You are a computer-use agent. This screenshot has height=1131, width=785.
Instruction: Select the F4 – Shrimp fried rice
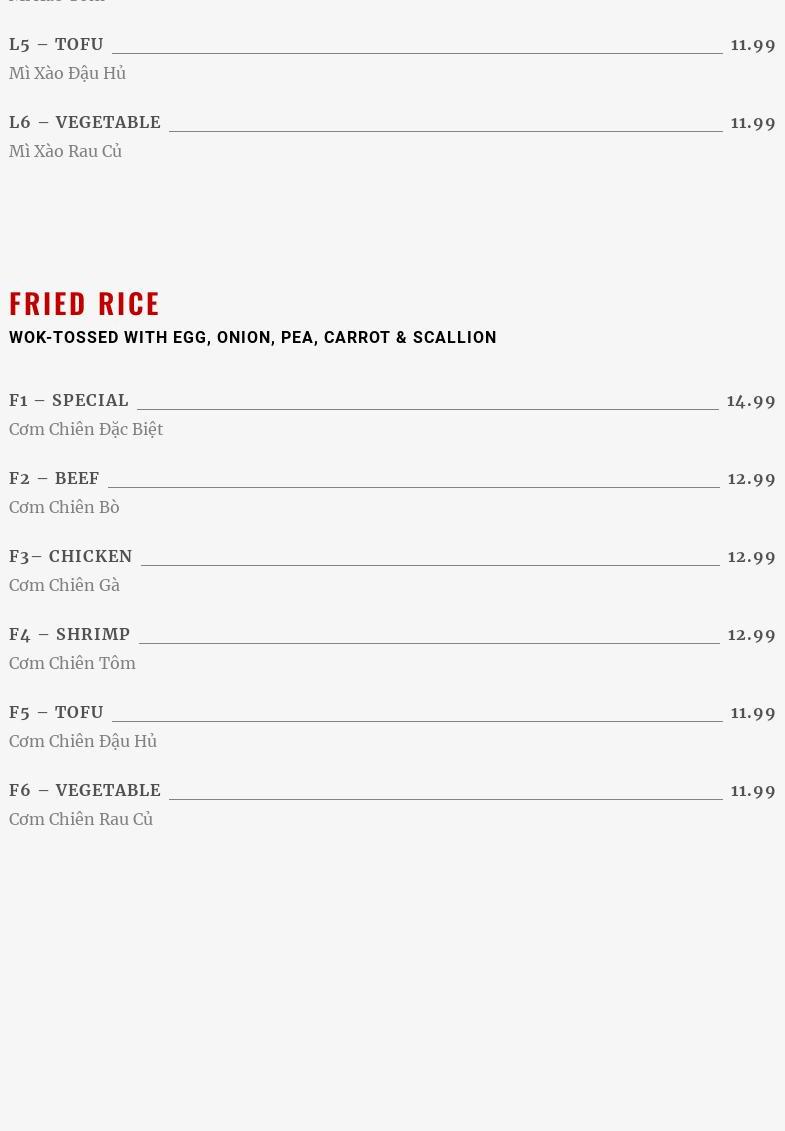click(x=70, y=635)
